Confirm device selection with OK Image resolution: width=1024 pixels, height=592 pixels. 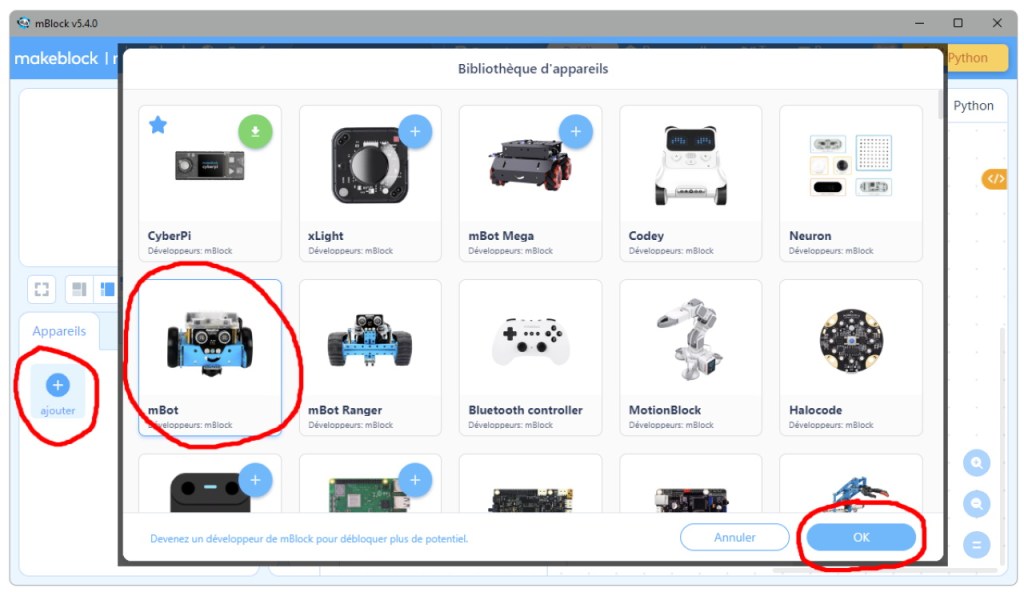861,537
